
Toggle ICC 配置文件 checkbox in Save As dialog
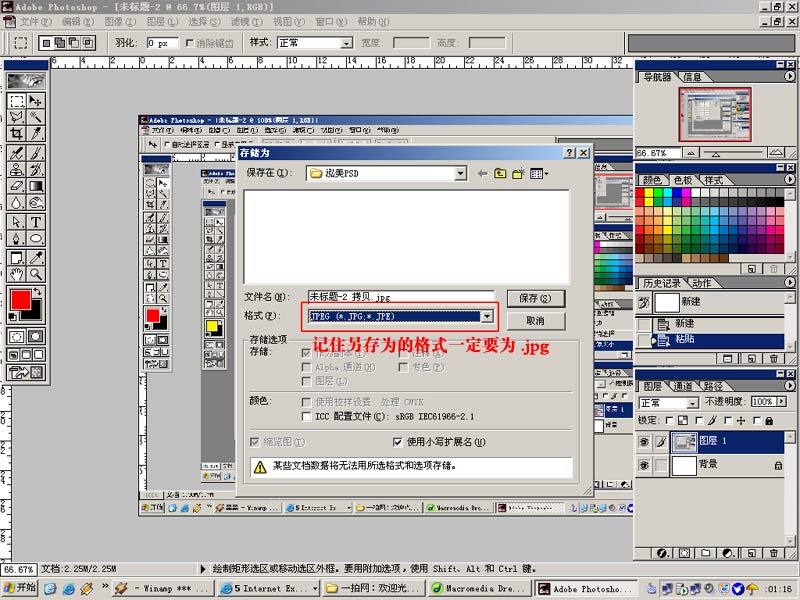(x=306, y=416)
